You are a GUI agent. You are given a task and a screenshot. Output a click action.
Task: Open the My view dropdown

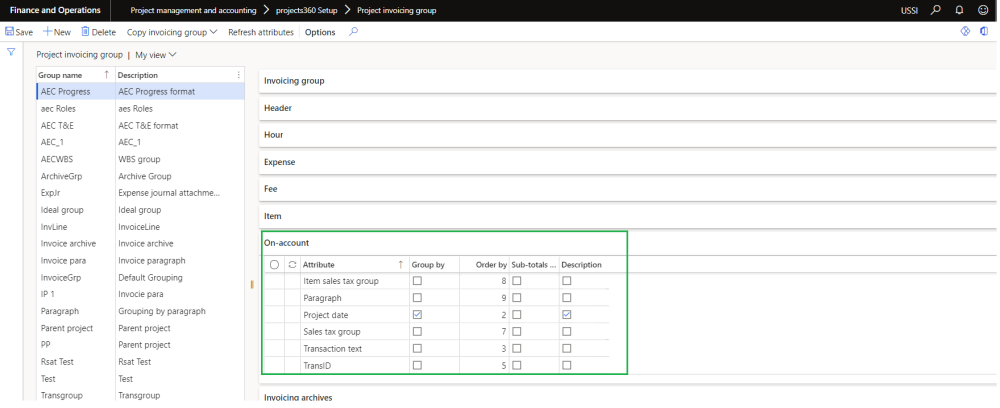[x=156, y=55]
